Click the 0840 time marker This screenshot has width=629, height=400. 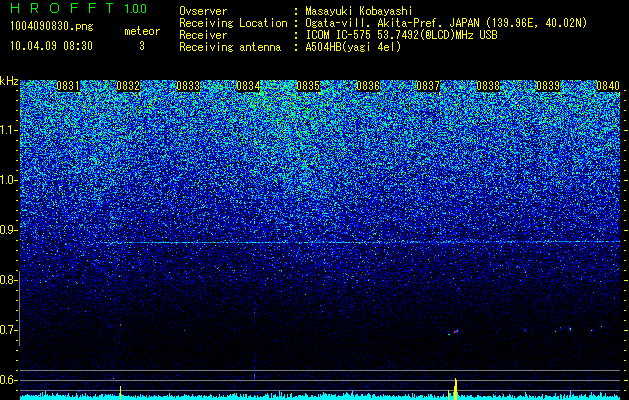(x=608, y=86)
